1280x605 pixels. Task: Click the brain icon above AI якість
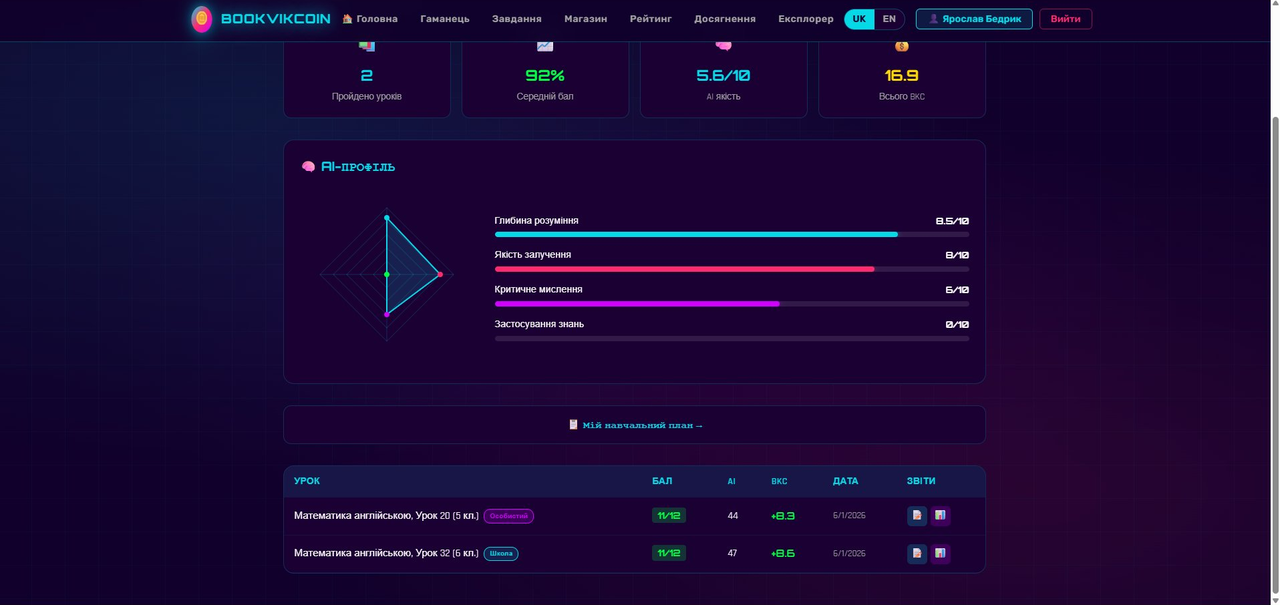pos(723,46)
